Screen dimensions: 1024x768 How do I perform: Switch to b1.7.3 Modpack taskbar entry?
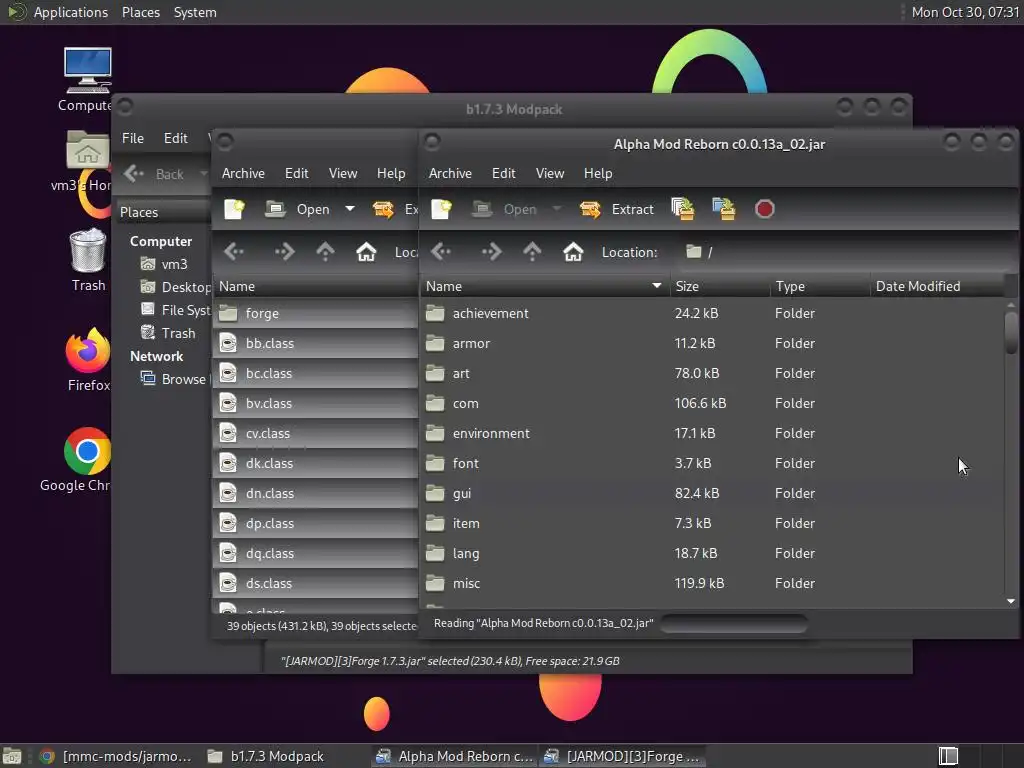[266, 756]
